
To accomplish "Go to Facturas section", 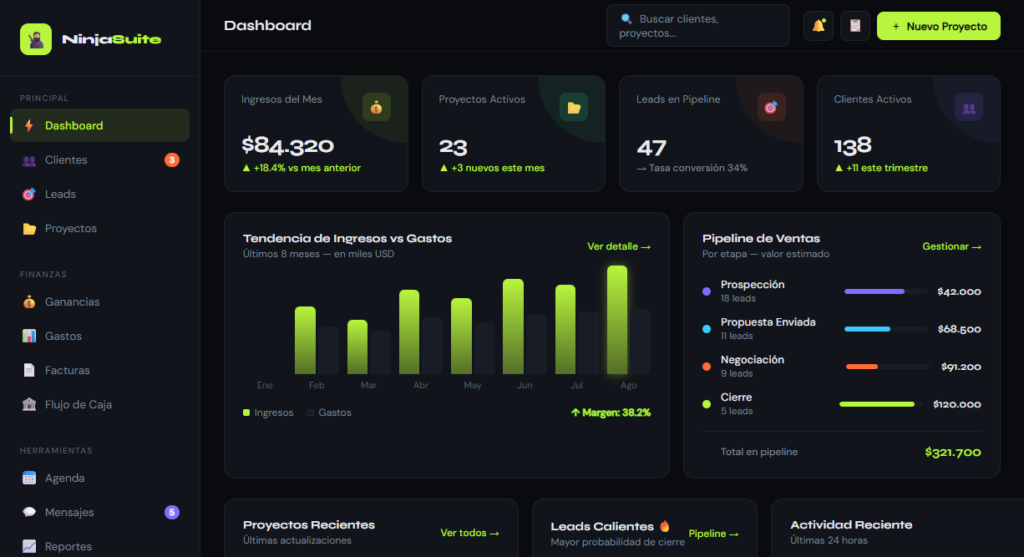I will coord(67,370).
